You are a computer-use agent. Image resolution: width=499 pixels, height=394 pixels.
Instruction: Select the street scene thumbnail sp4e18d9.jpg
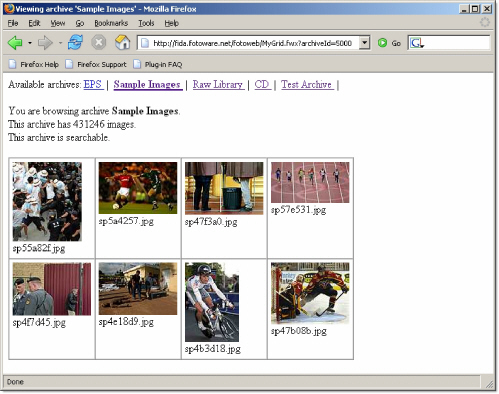(138, 288)
